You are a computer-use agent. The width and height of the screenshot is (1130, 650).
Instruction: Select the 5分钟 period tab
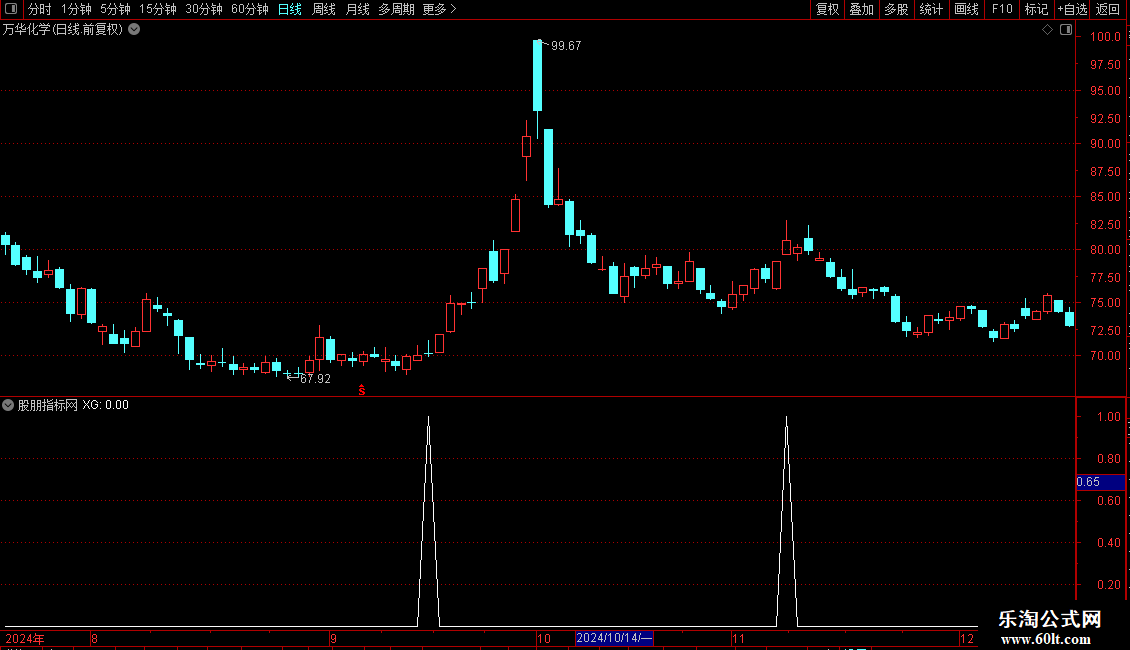click(115, 9)
